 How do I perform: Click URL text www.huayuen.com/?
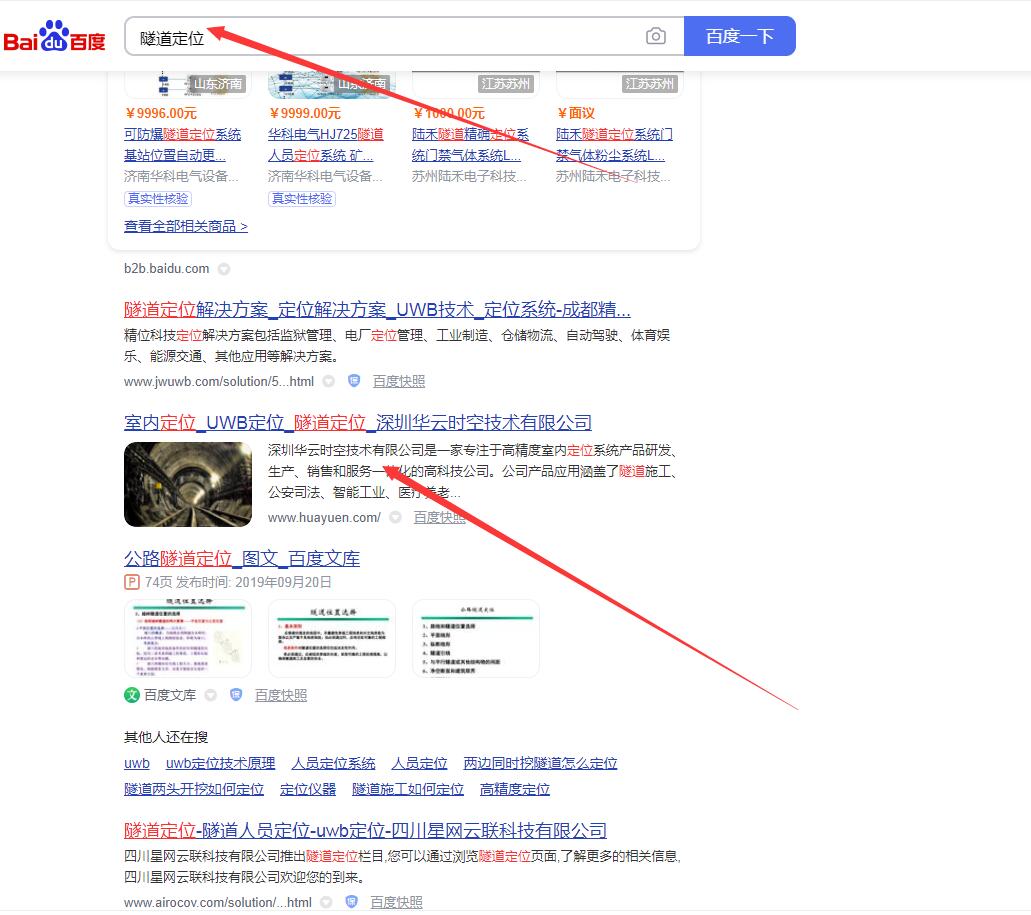pyautogui.click(x=324, y=517)
